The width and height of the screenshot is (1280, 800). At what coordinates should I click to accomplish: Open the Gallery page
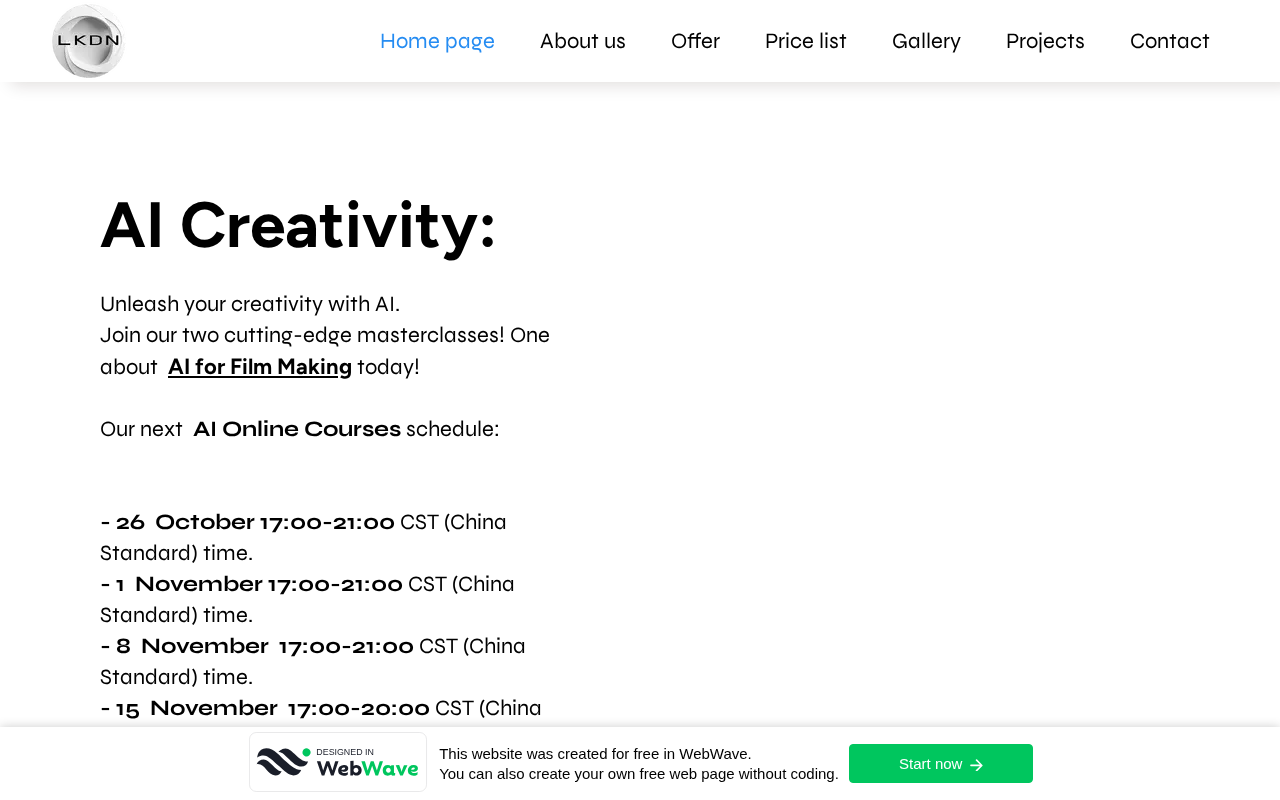(x=926, y=41)
